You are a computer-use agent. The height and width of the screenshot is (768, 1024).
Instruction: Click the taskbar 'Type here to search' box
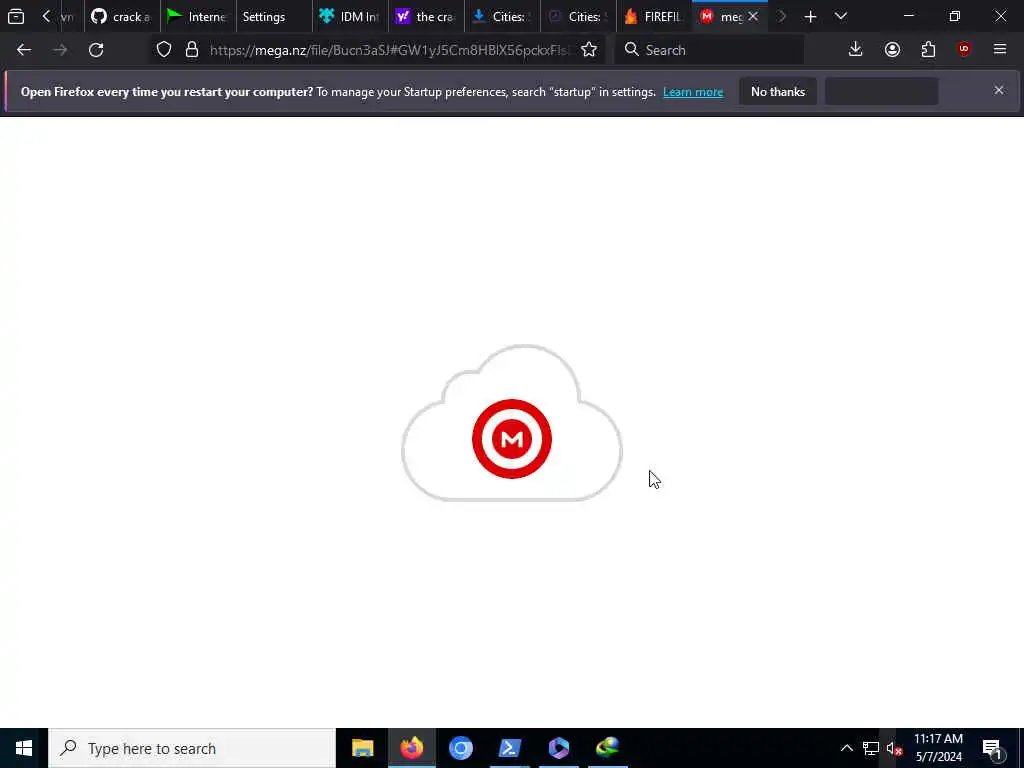192,748
